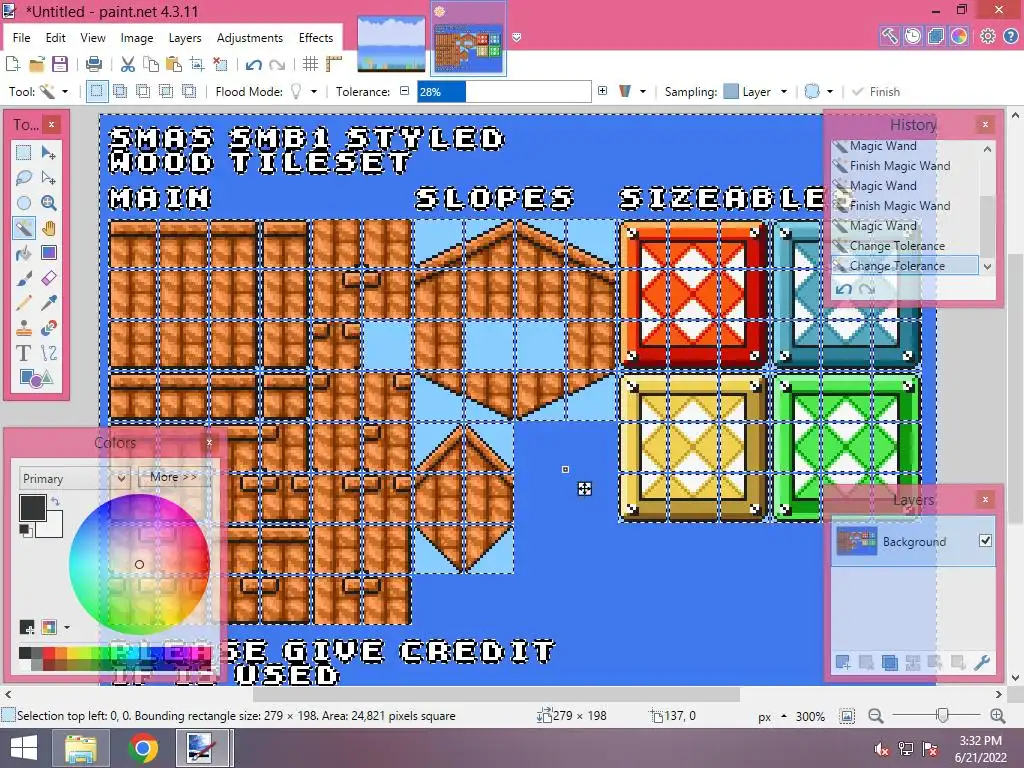Select the Shapes tool
1024x768 pixels.
36,378
